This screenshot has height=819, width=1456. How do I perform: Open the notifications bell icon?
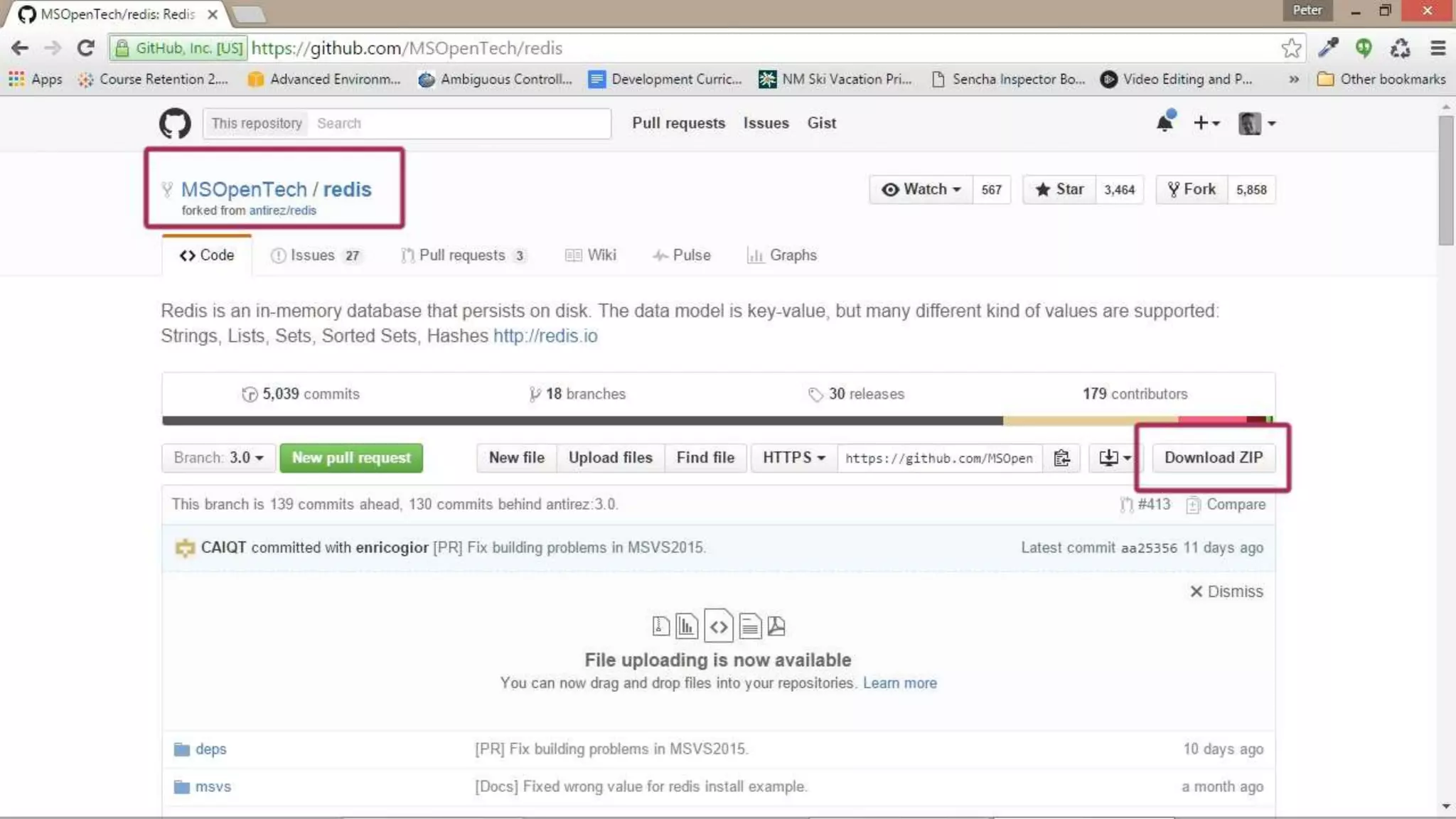[1165, 123]
